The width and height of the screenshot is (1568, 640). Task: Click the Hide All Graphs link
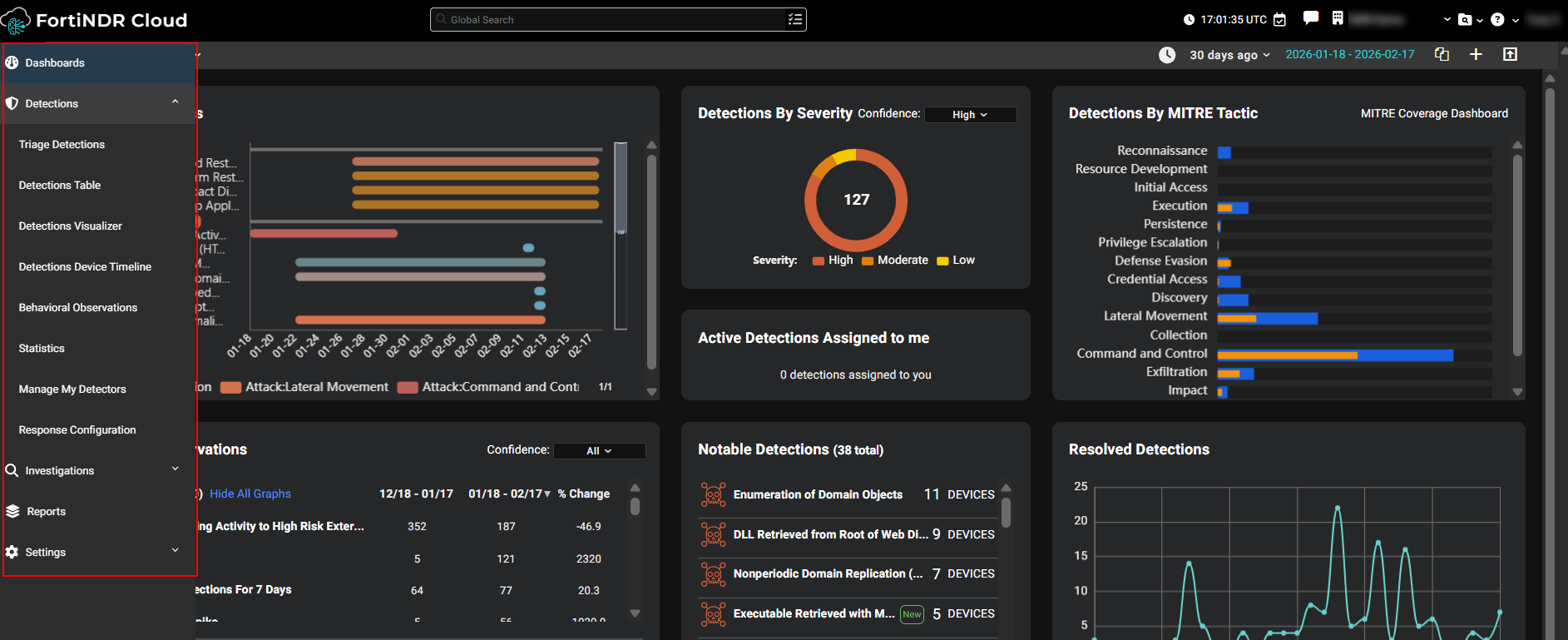pos(250,494)
